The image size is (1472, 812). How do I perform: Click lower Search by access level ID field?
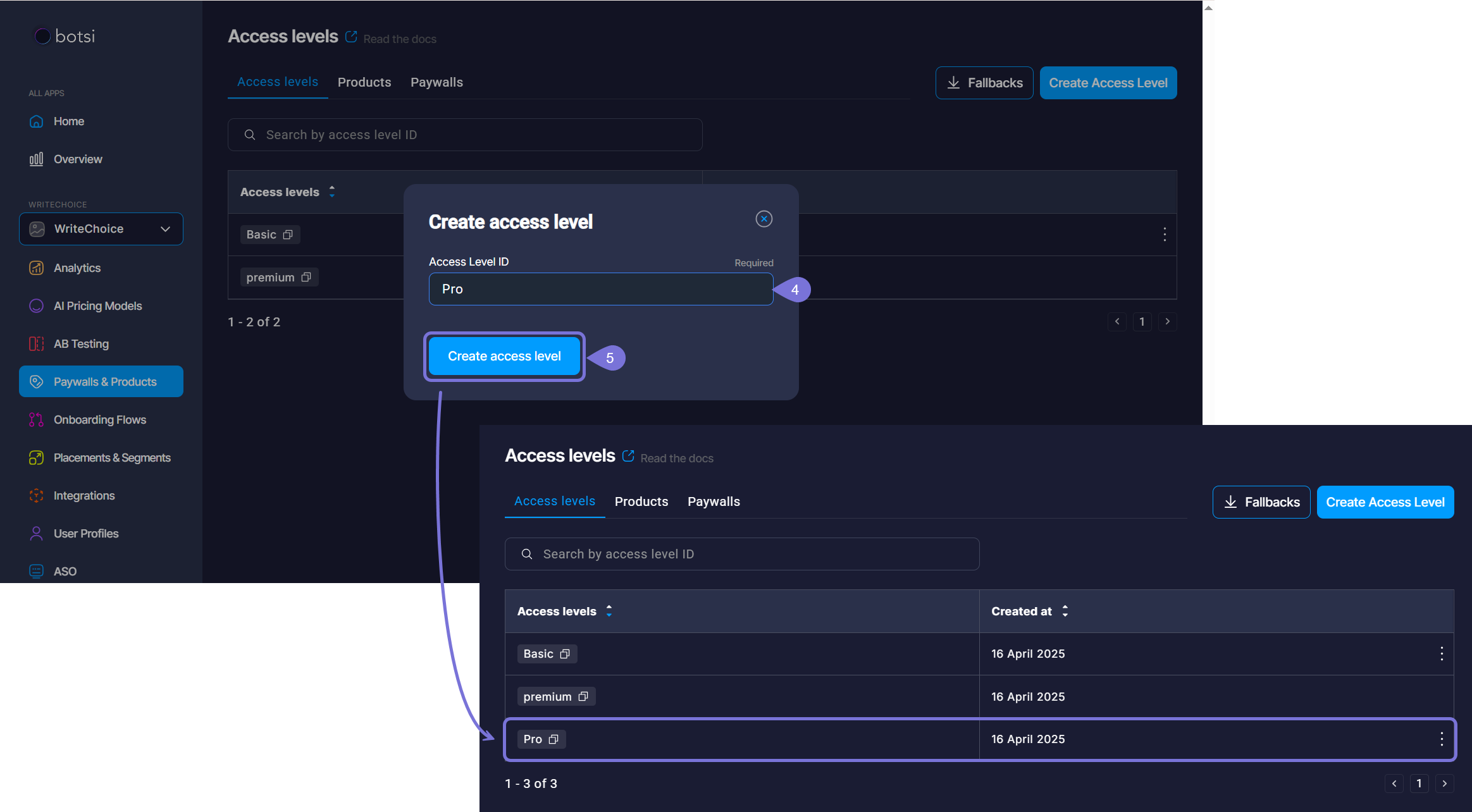click(x=741, y=554)
